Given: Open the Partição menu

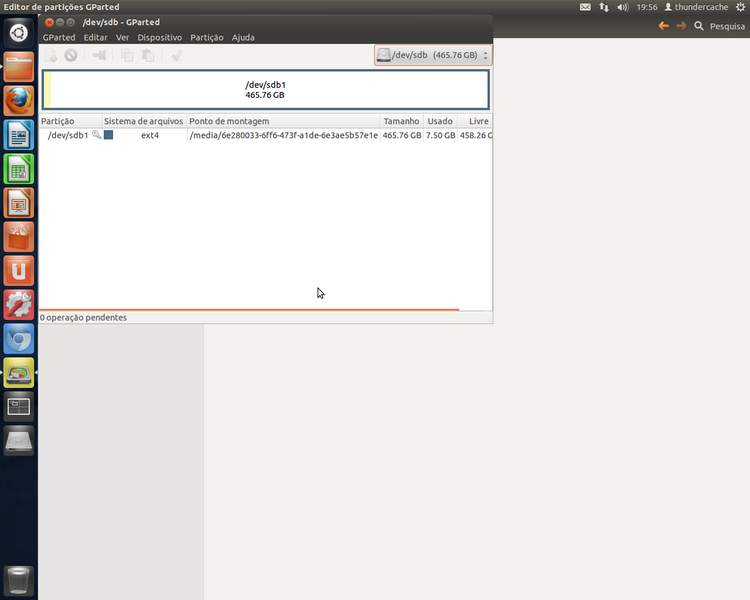Looking at the screenshot, I should coord(207,37).
